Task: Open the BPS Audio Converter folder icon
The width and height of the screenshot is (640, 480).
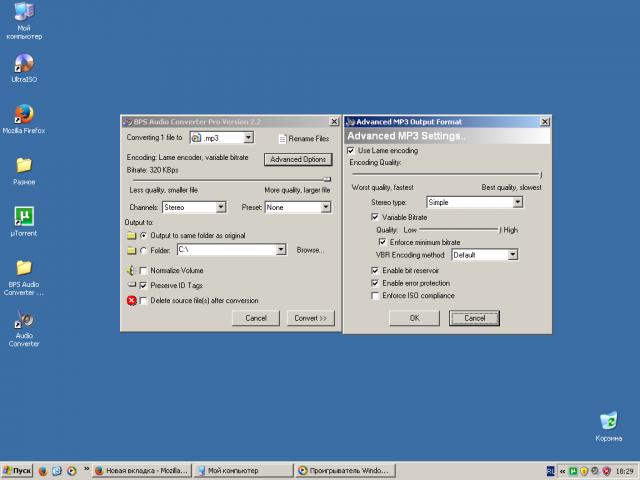Action: tap(24, 268)
